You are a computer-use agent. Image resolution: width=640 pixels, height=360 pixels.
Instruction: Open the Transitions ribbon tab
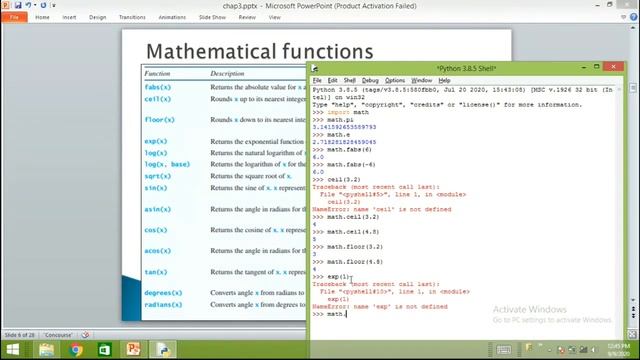[x=132, y=18]
